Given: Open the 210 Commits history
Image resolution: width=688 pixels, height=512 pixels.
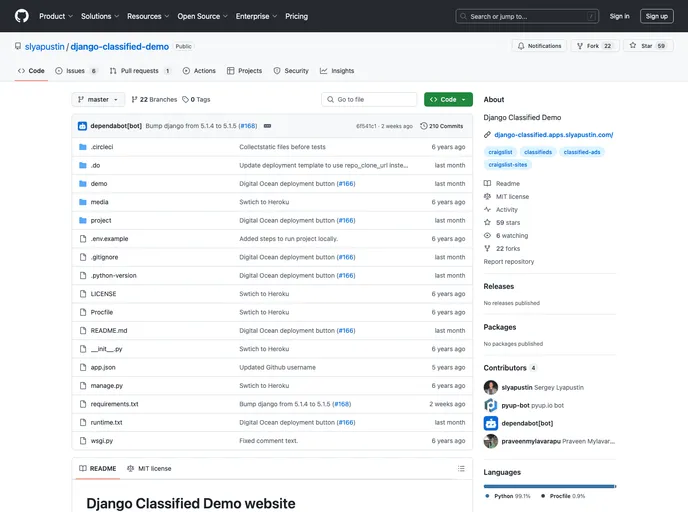Looking at the screenshot, I should (x=441, y=126).
